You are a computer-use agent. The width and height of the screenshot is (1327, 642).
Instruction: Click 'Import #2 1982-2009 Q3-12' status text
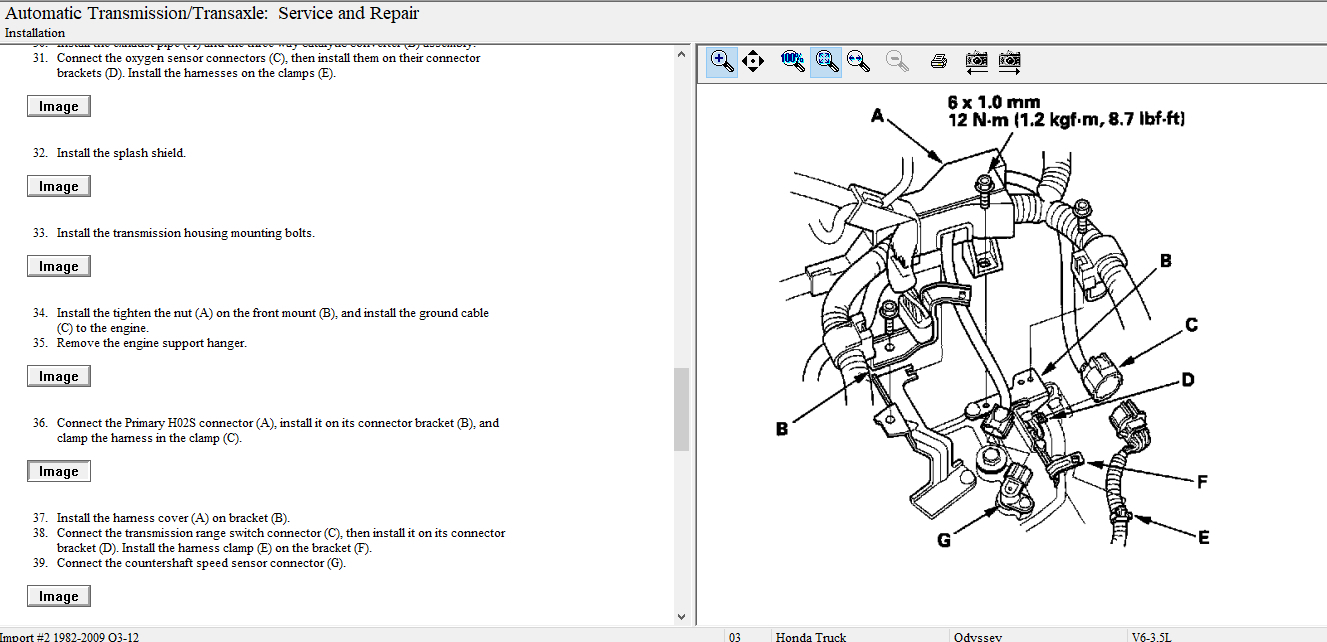pyautogui.click(x=70, y=636)
